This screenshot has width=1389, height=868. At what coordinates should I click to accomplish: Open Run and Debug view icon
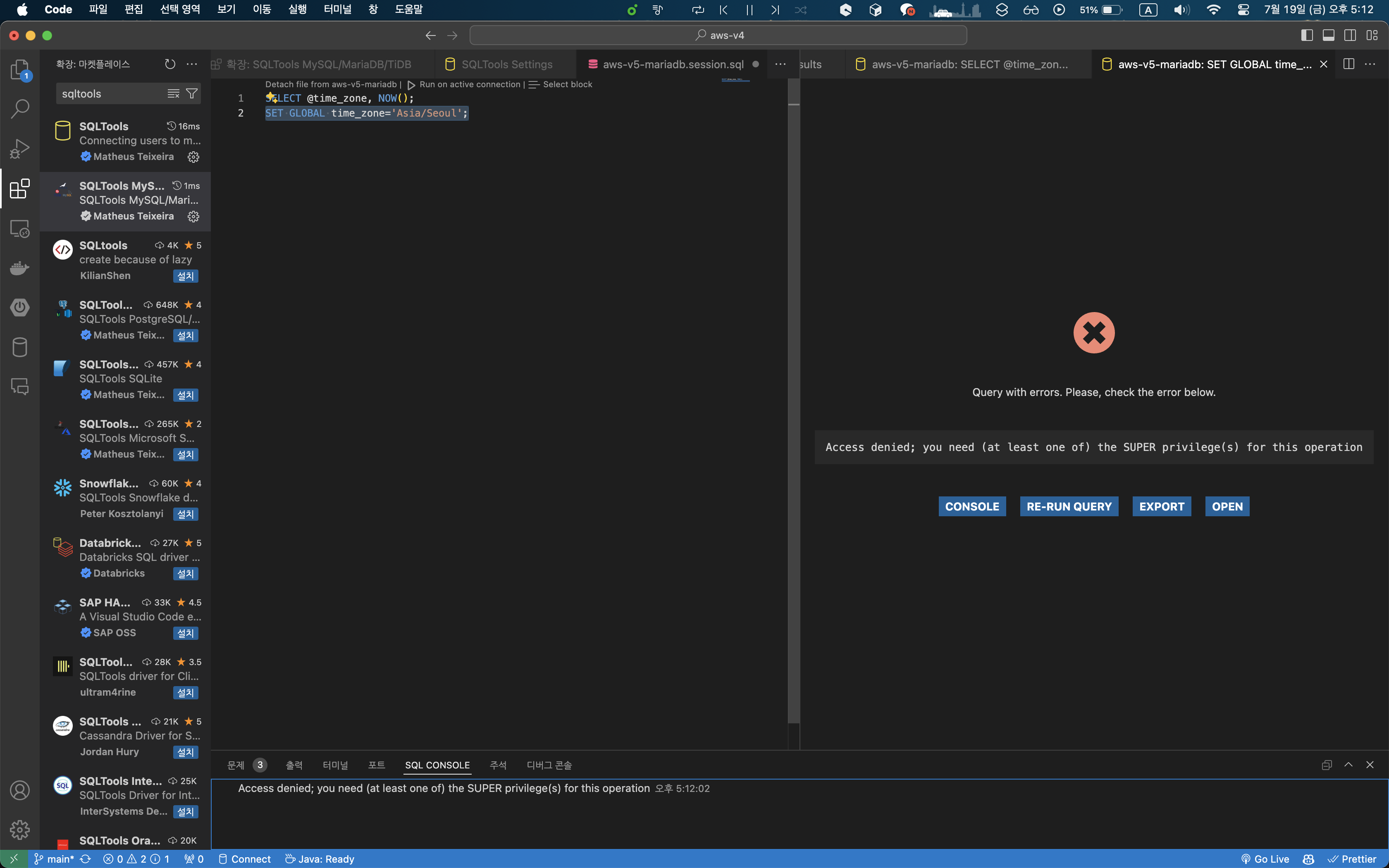pyautogui.click(x=19, y=149)
